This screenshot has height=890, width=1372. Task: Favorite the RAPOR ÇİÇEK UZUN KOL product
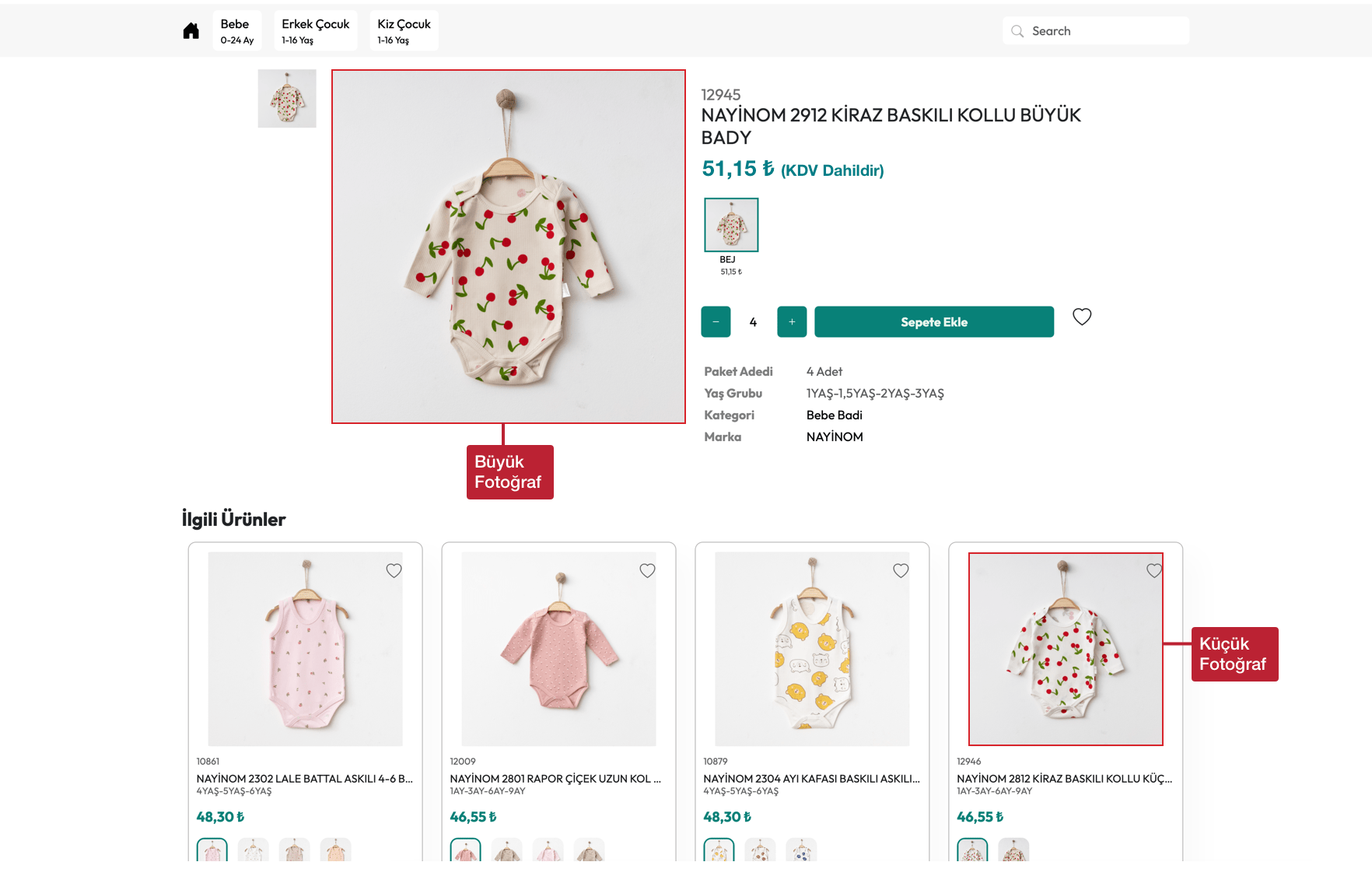coord(647,571)
